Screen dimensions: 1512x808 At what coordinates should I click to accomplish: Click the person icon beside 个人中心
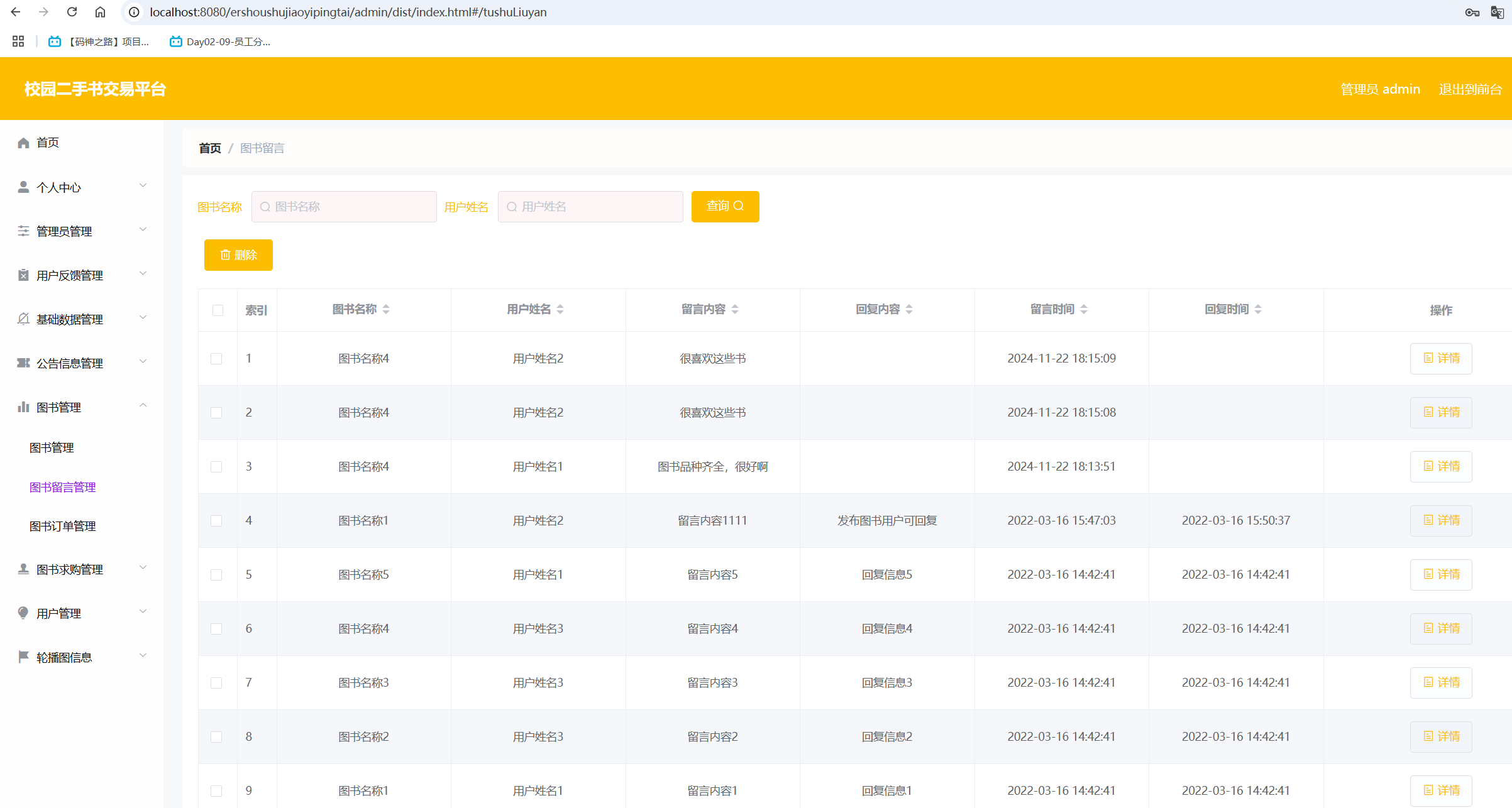(x=23, y=187)
